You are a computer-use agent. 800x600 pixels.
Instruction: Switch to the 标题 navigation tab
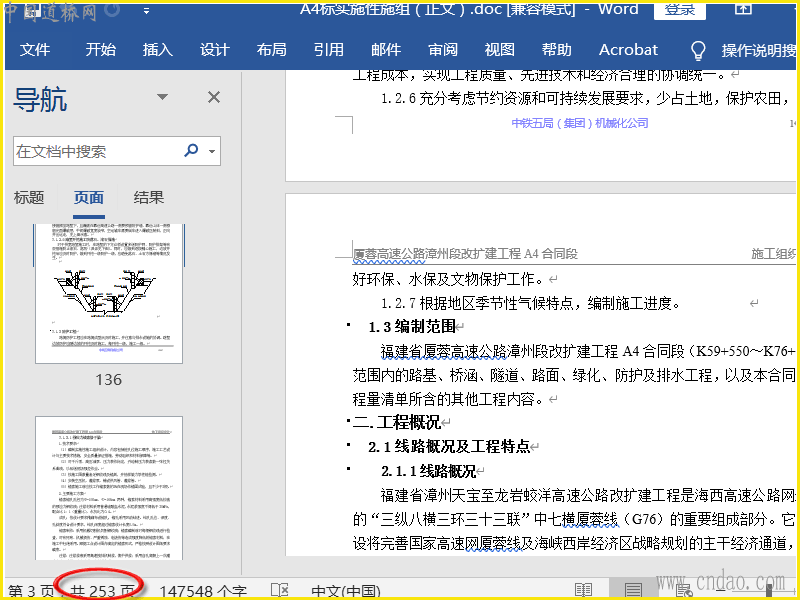[29, 198]
